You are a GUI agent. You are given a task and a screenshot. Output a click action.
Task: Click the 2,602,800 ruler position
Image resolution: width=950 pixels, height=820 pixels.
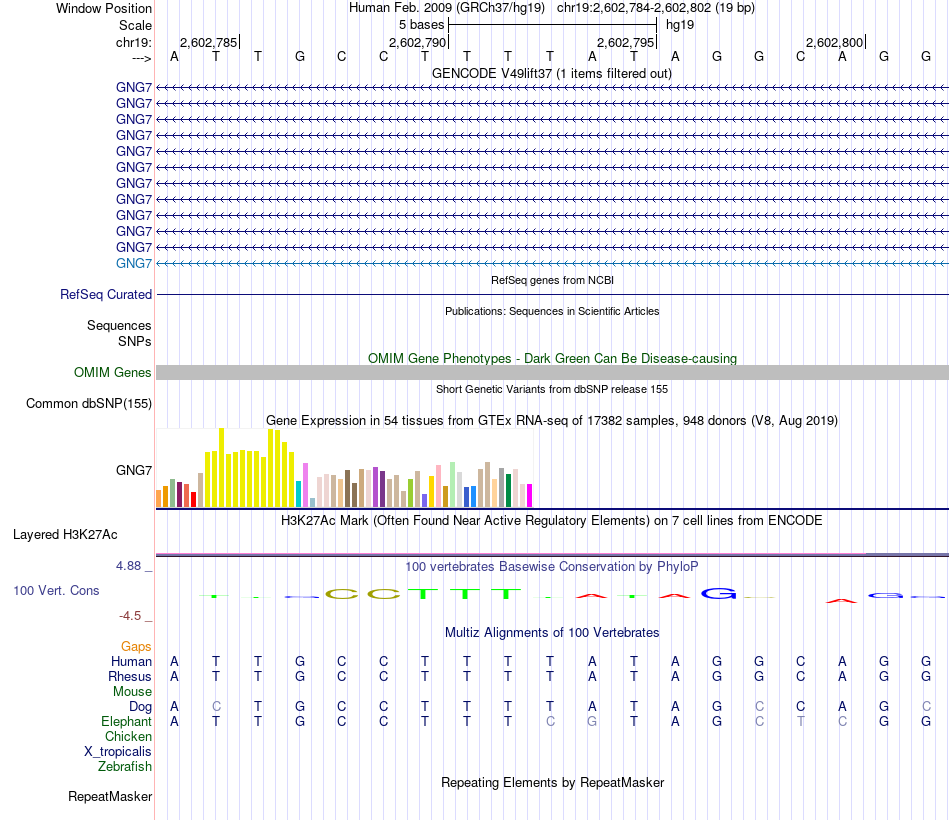pos(834,42)
